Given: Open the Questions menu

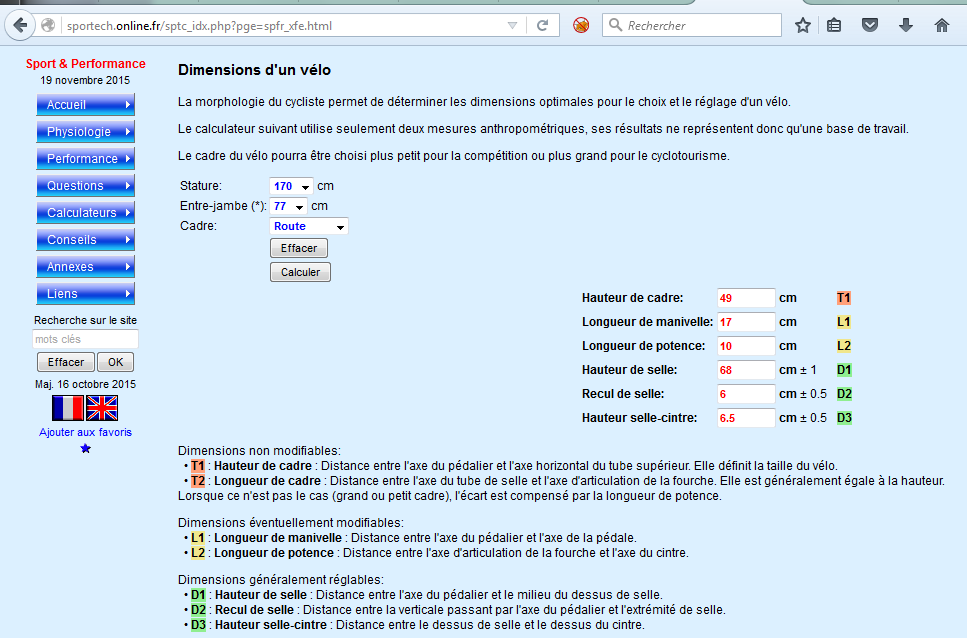Looking at the screenshot, I should click(x=85, y=186).
